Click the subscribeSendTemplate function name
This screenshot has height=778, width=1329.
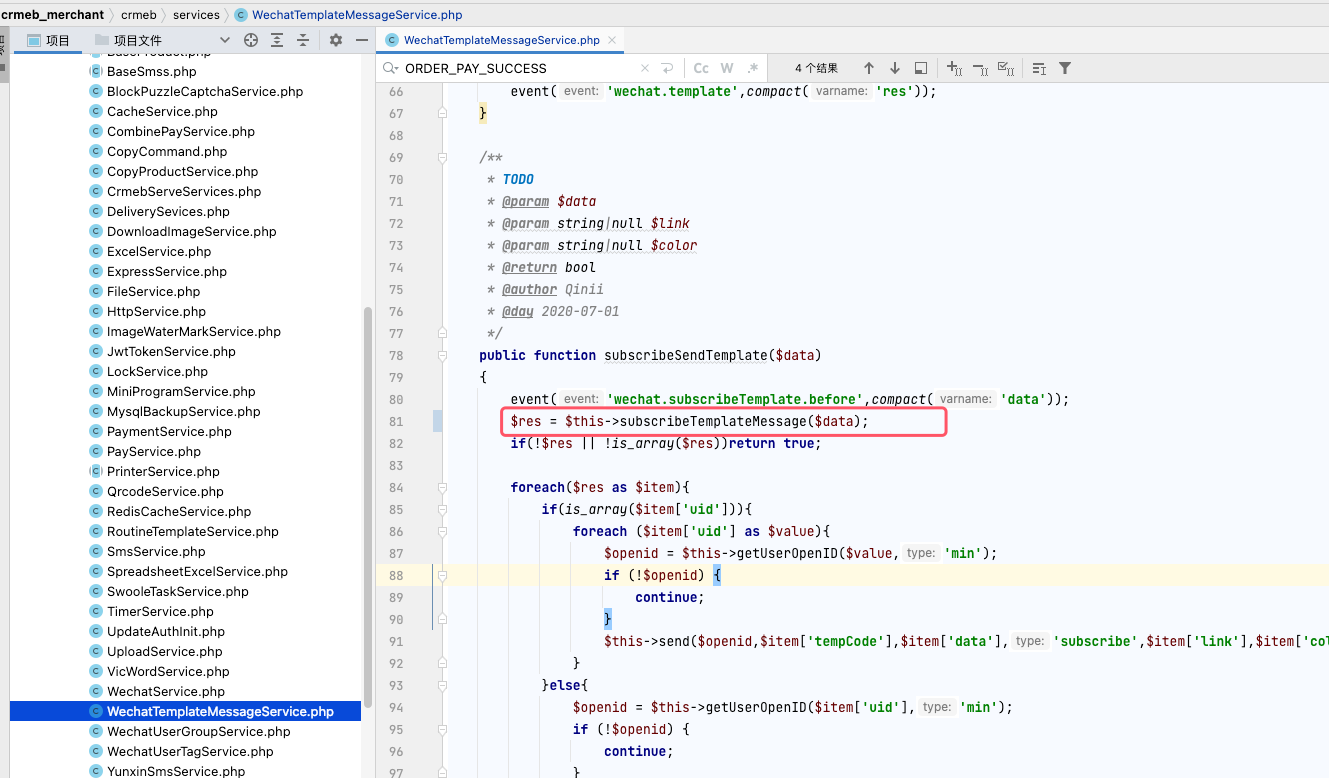click(x=686, y=355)
